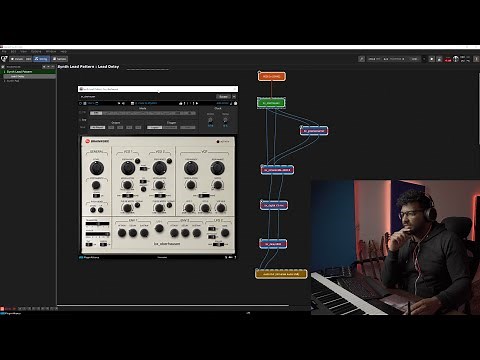Click the ENV 2 attack knob
Screen dimensions: 480x360
click(x=174, y=233)
